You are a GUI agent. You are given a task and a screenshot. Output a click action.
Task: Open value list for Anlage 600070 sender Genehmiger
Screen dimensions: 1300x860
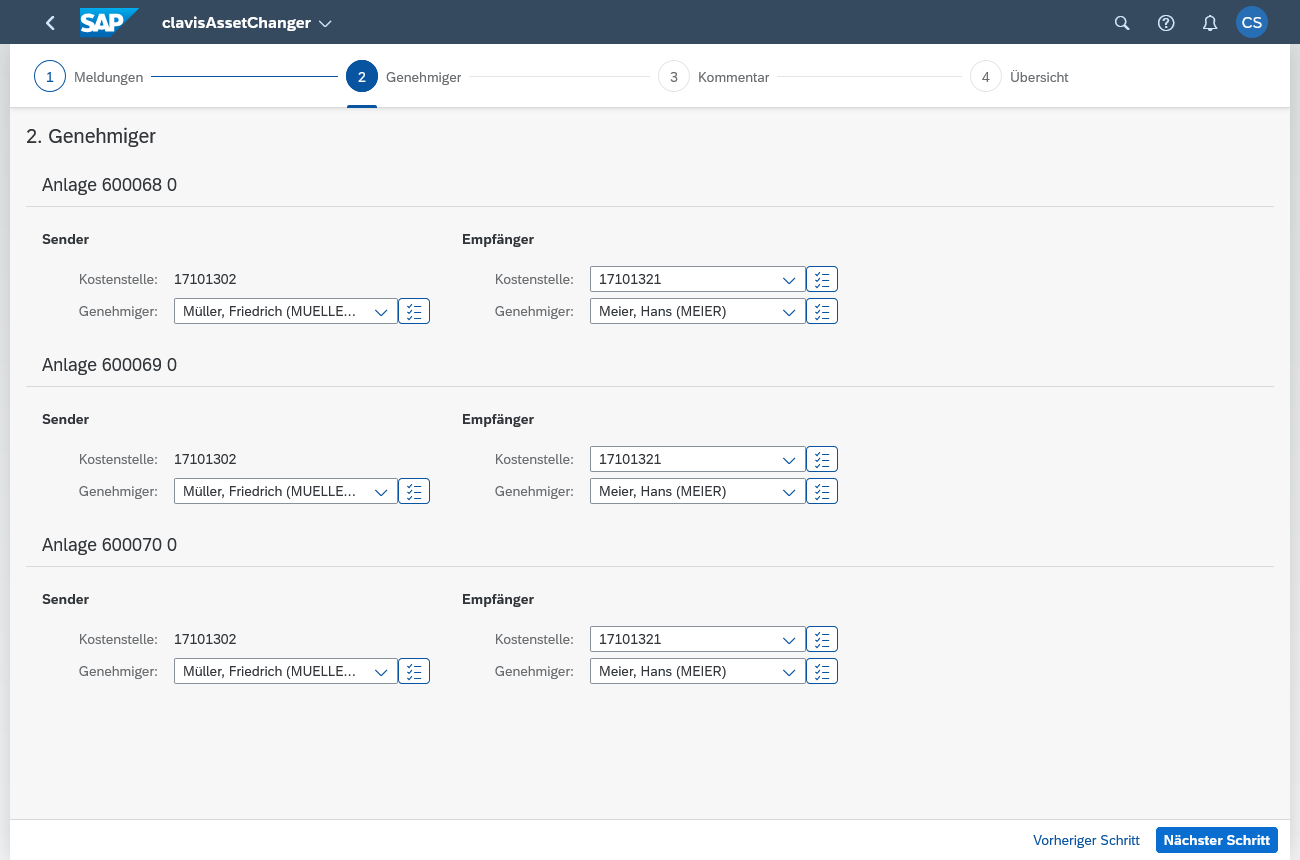pyautogui.click(x=414, y=671)
